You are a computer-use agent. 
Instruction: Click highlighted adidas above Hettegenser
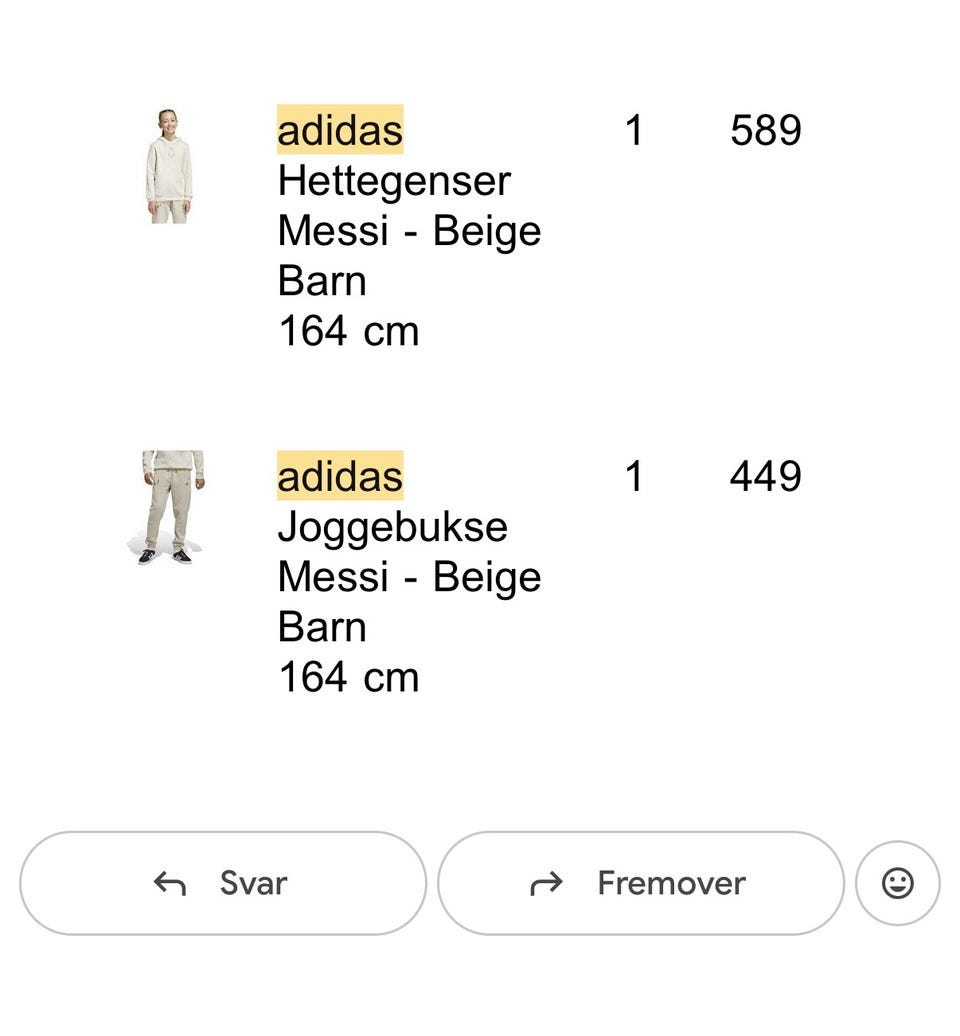pos(340,130)
